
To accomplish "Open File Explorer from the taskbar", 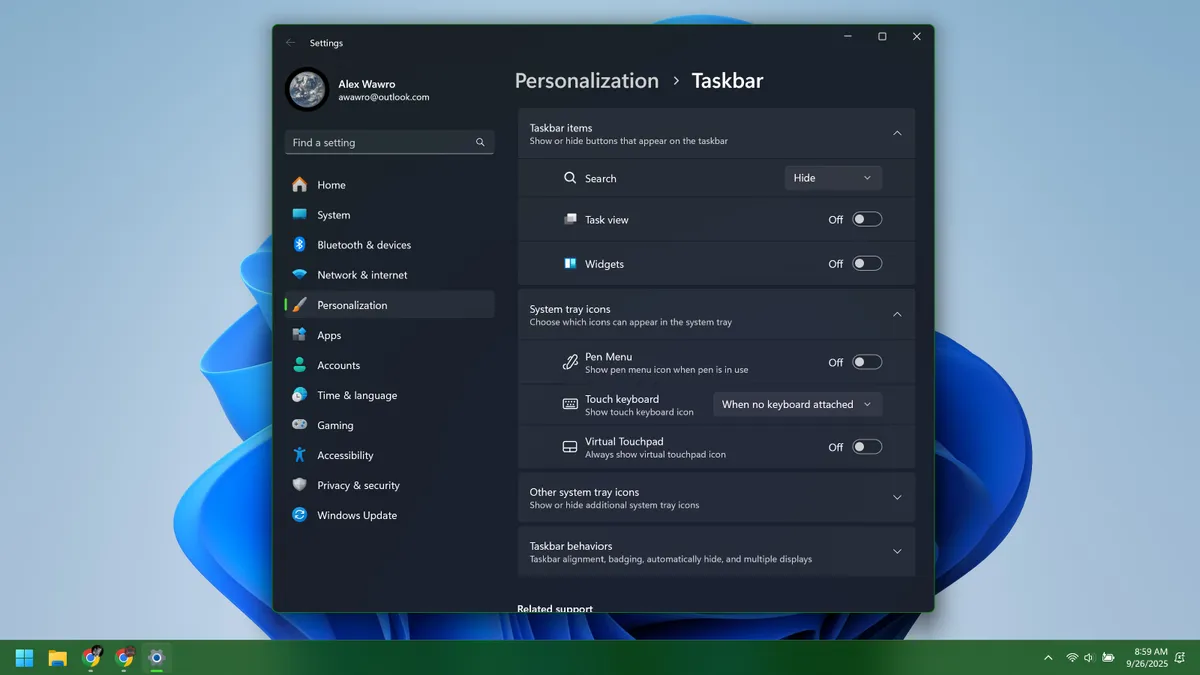I will pyautogui.click(x=58, y=657).
